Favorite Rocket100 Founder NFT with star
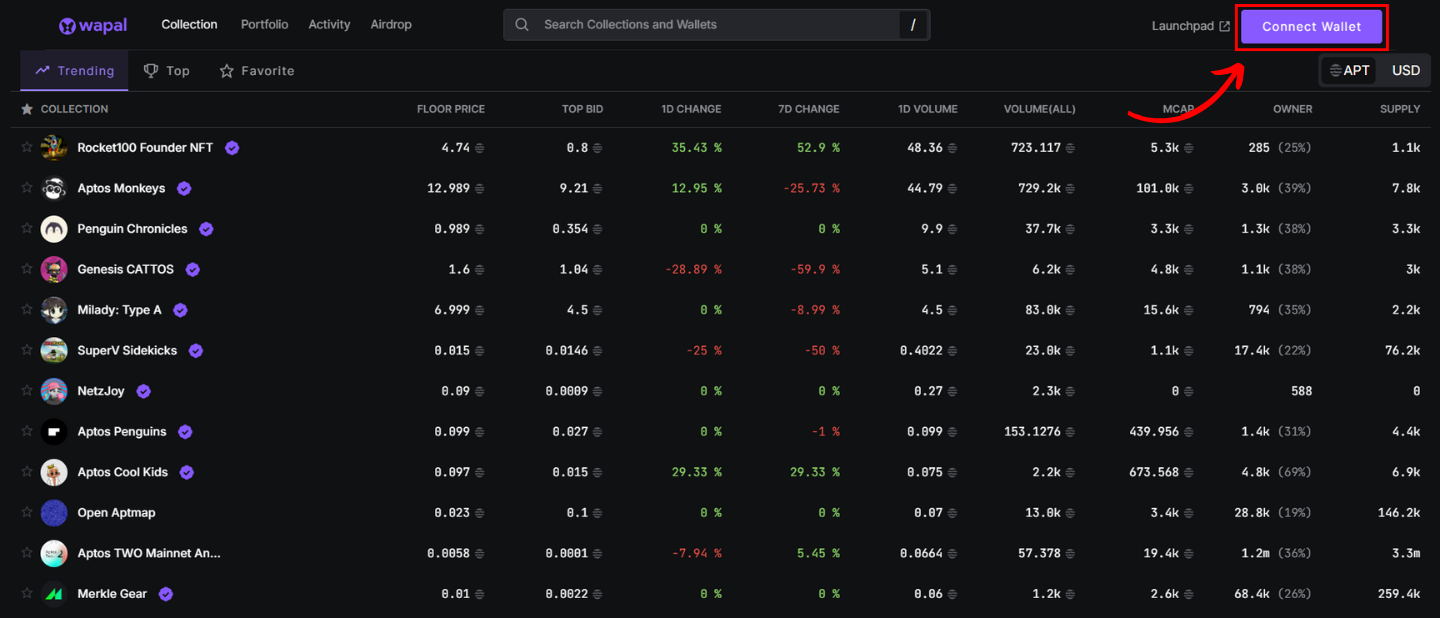 tap(27, 147)
